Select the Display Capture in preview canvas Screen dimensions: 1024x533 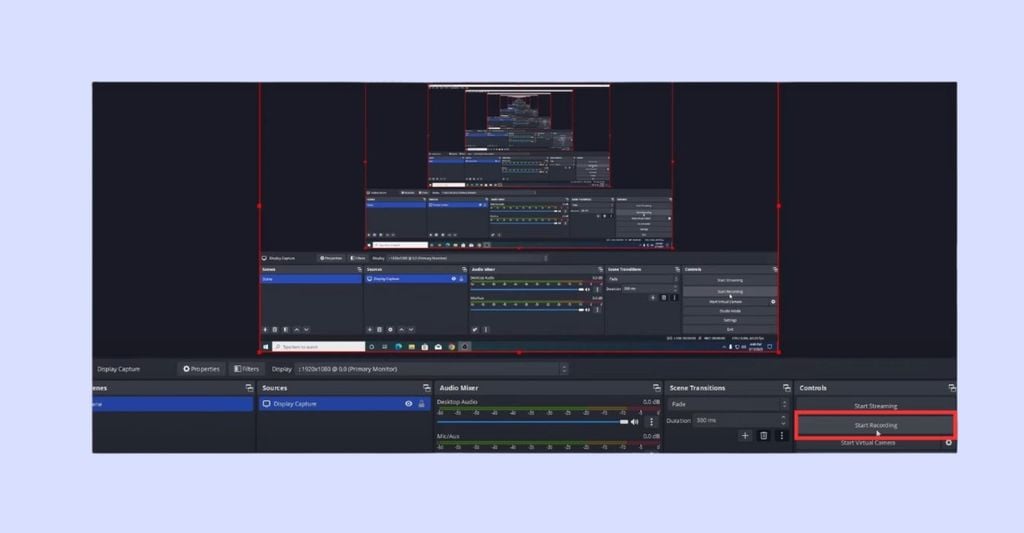519,218
